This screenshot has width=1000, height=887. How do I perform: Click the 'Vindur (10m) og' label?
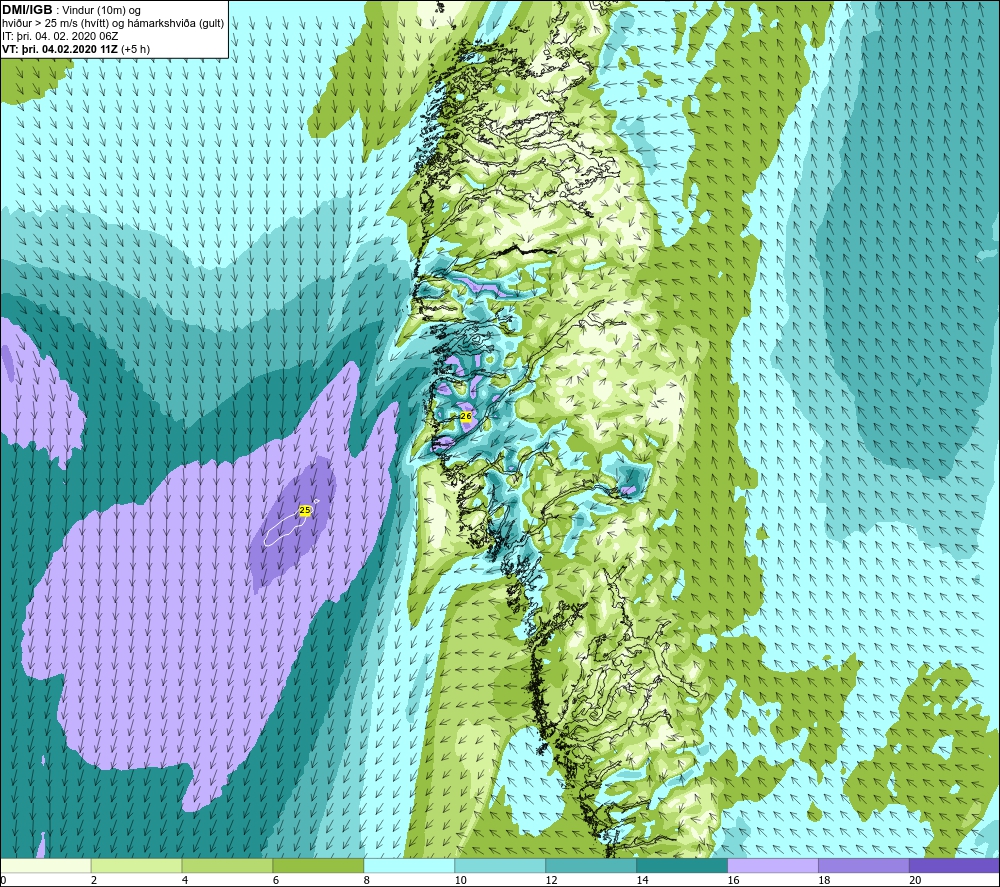click(x=101, y=10)
